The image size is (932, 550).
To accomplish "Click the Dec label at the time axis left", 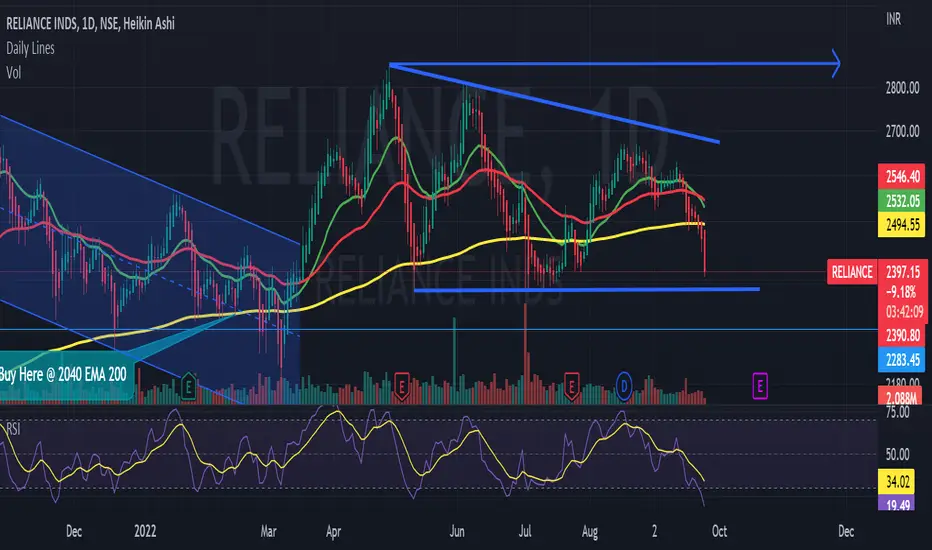I will coord(74,531).
